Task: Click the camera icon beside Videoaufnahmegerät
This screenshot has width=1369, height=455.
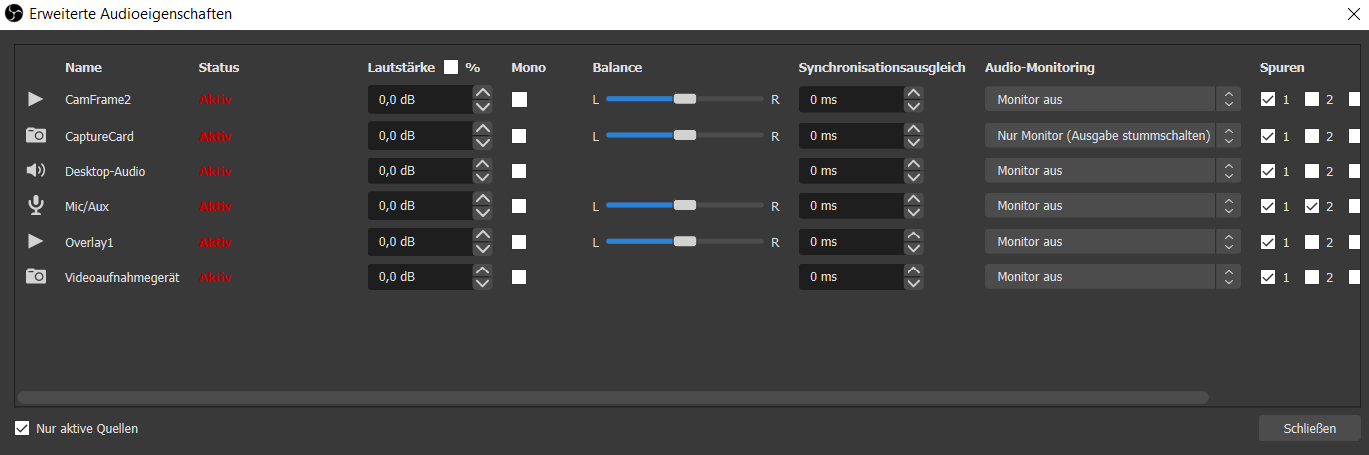Action: coord(36,277)
